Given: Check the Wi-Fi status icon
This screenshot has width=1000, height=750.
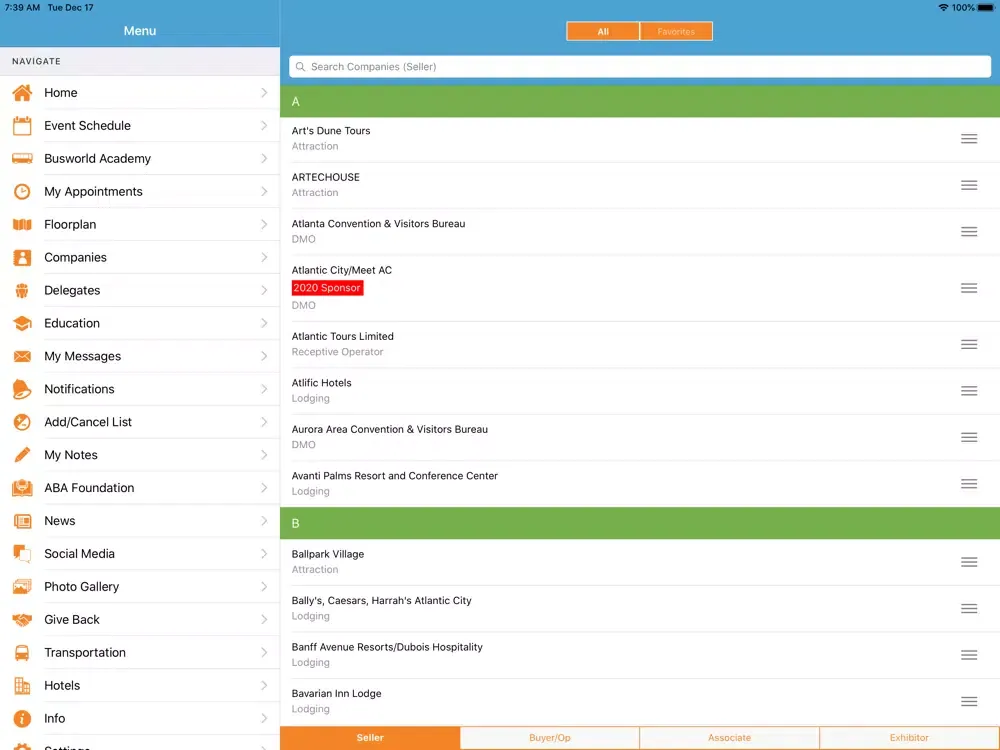Looking at the screenshot, I should point(943,8).
